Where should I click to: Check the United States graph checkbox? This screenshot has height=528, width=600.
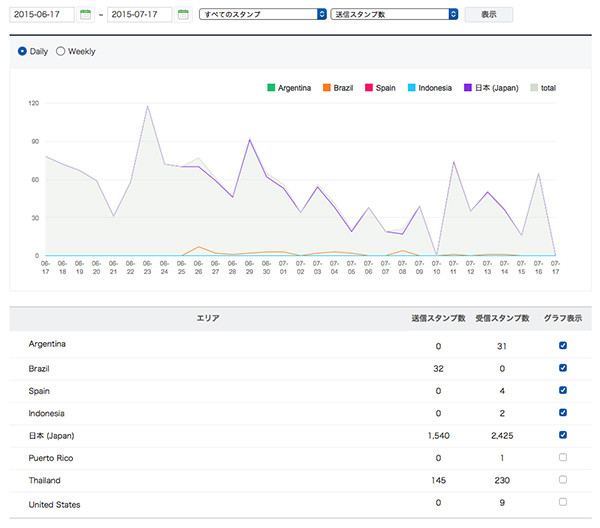click(x=564, y=502)
